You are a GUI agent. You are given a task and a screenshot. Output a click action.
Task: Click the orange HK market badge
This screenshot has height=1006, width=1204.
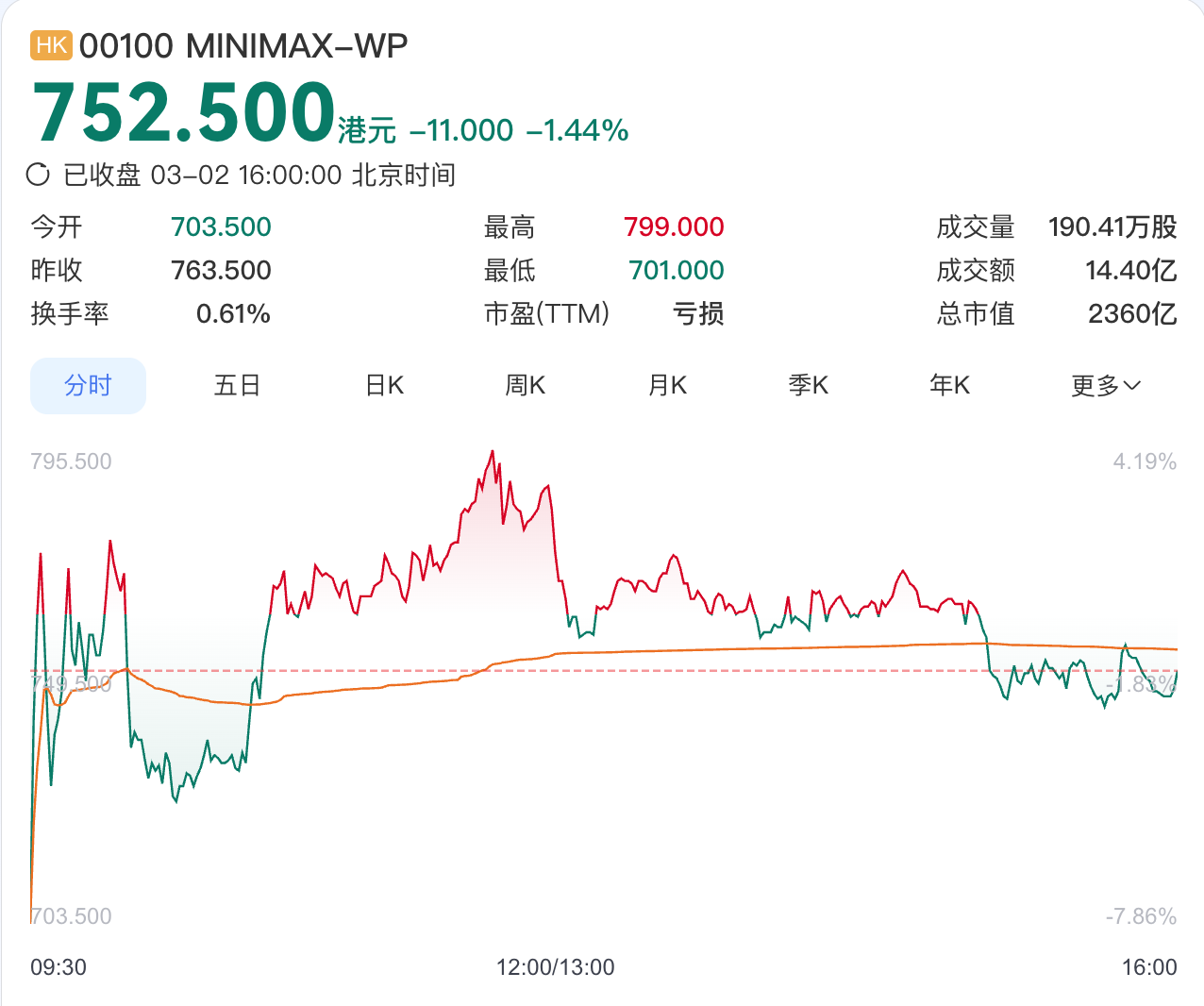pos(51,45)
